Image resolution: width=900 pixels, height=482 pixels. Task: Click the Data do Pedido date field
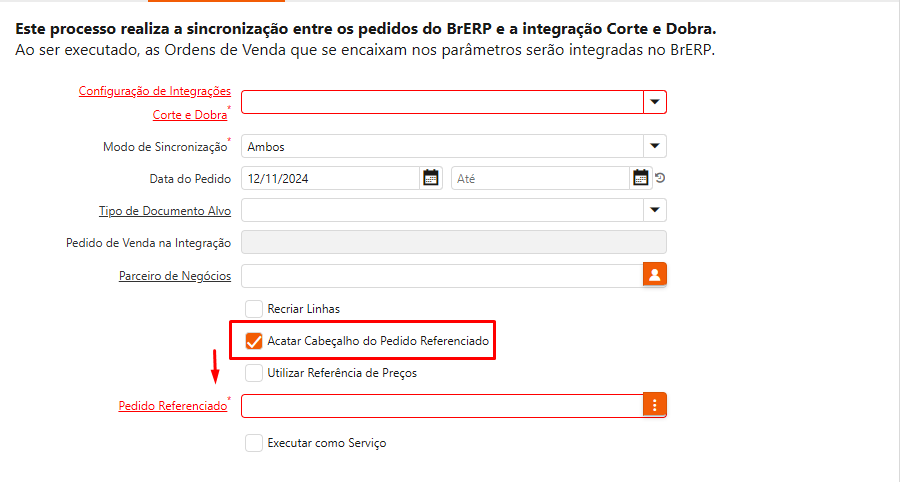pos(330,178)
